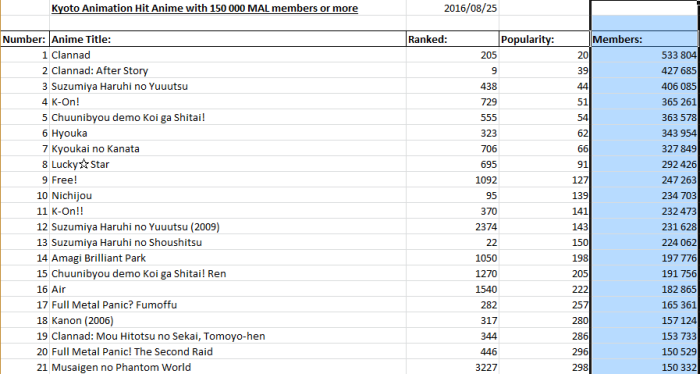Click the Hyouka title cell
This screenshot has width=700, height=374.
[x=228, y=133]
